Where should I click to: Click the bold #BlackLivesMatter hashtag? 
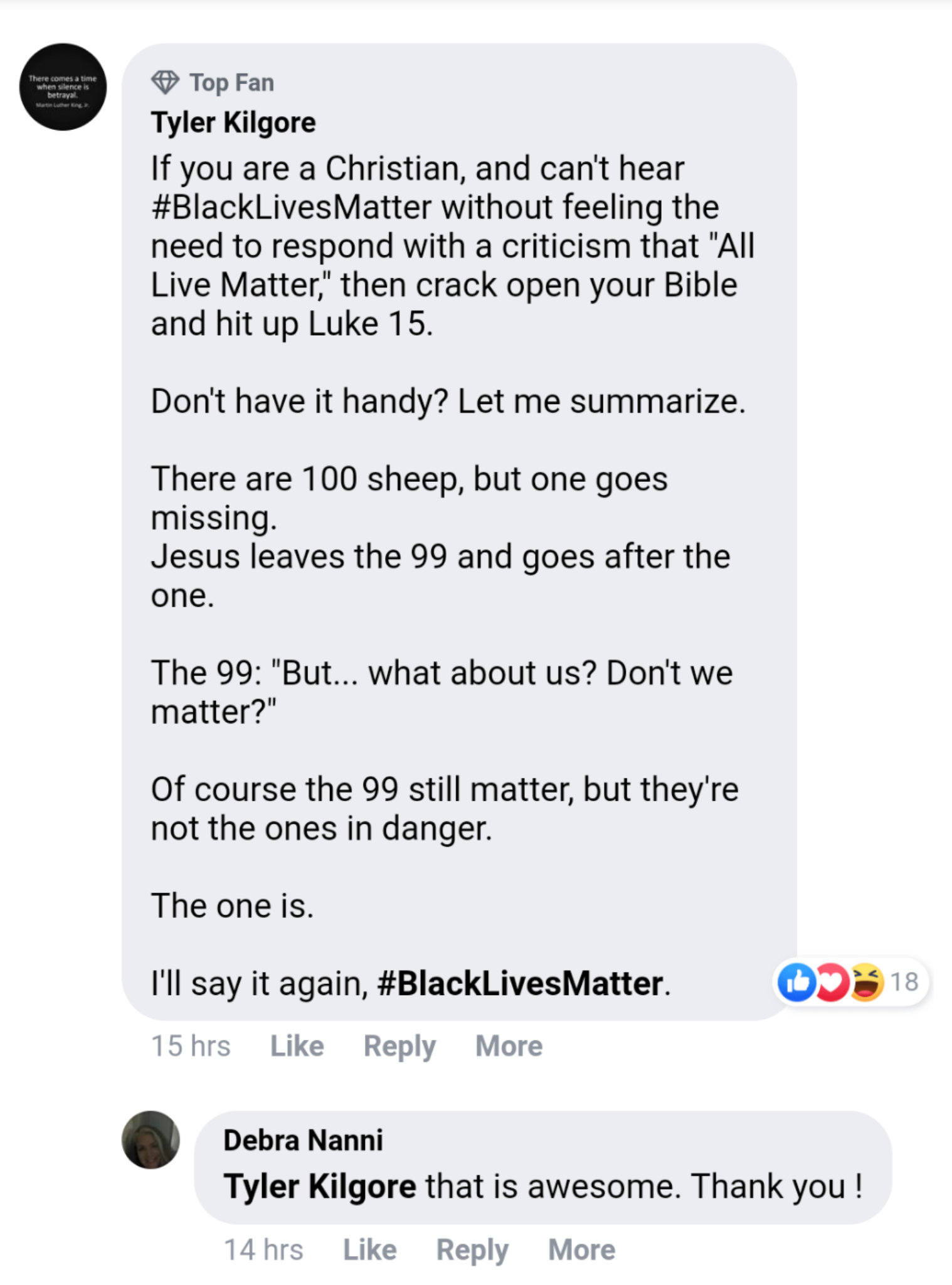(520, 983)
